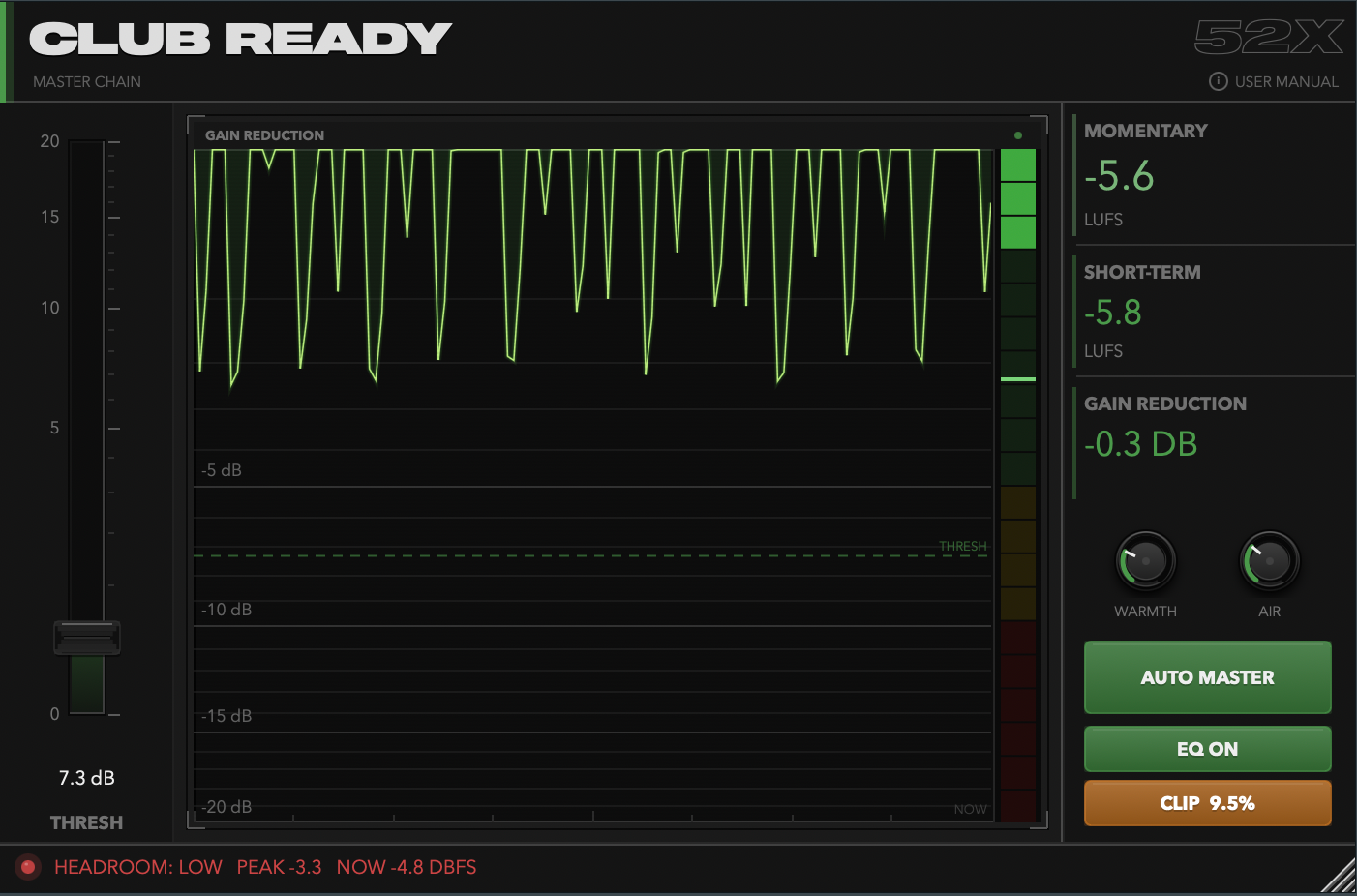1357x896 pixels.
Task: Click the 7.3 dB threshold value
Action: coord(87,778)
